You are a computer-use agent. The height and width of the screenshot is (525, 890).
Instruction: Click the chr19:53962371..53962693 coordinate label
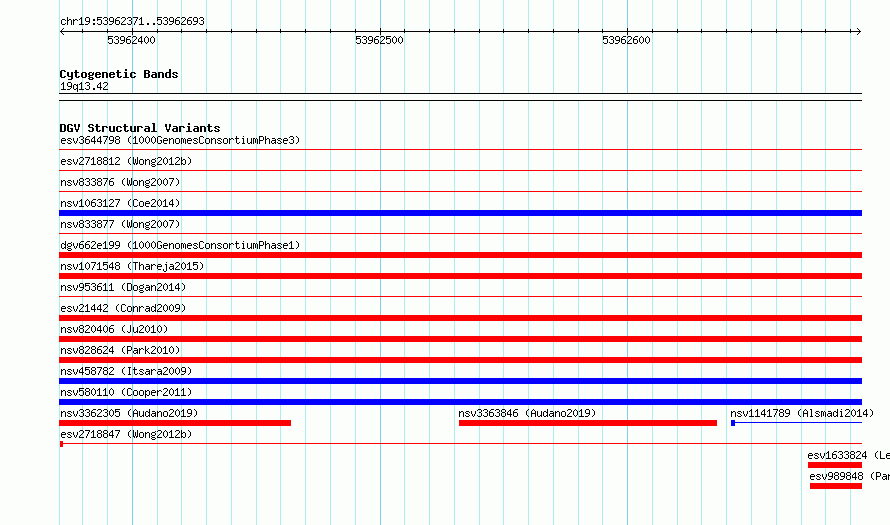coord(132,22)
